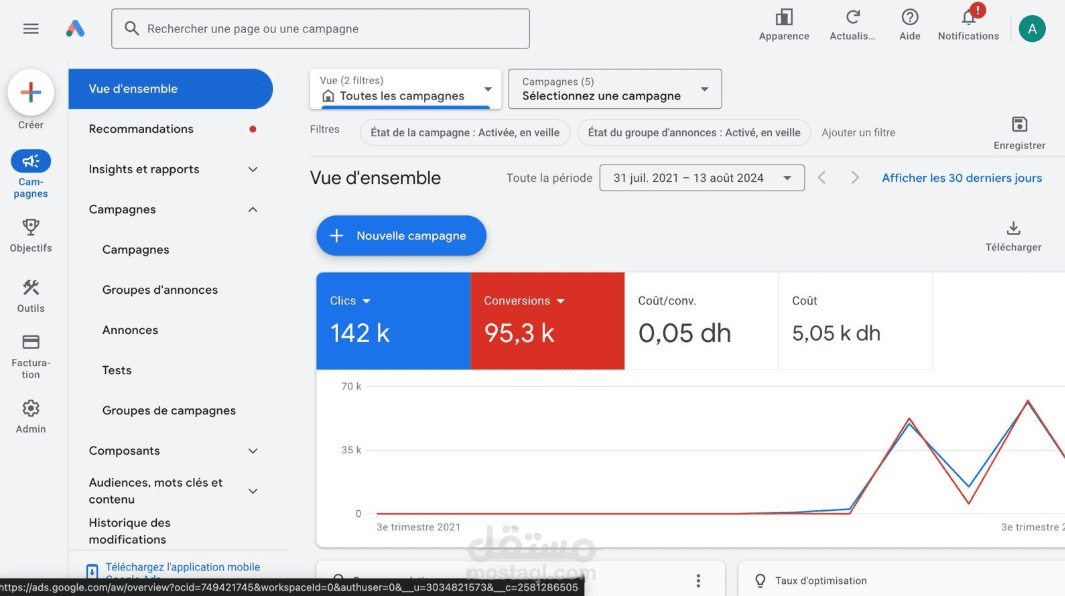Open the account avatar A
The height and width of the screenshot is (596, 1065).
[1032, 29]
